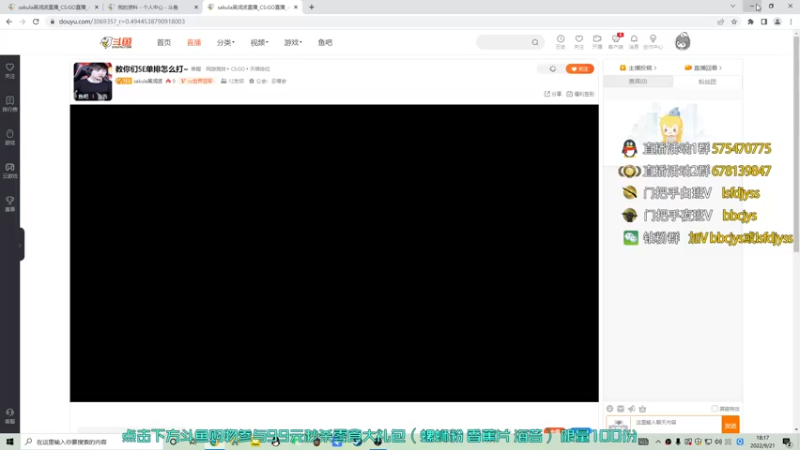Click the megaphone icon in chat toolbar
Image resolution: width=800 pixels, height=450 pixels.
pos(632,409)
